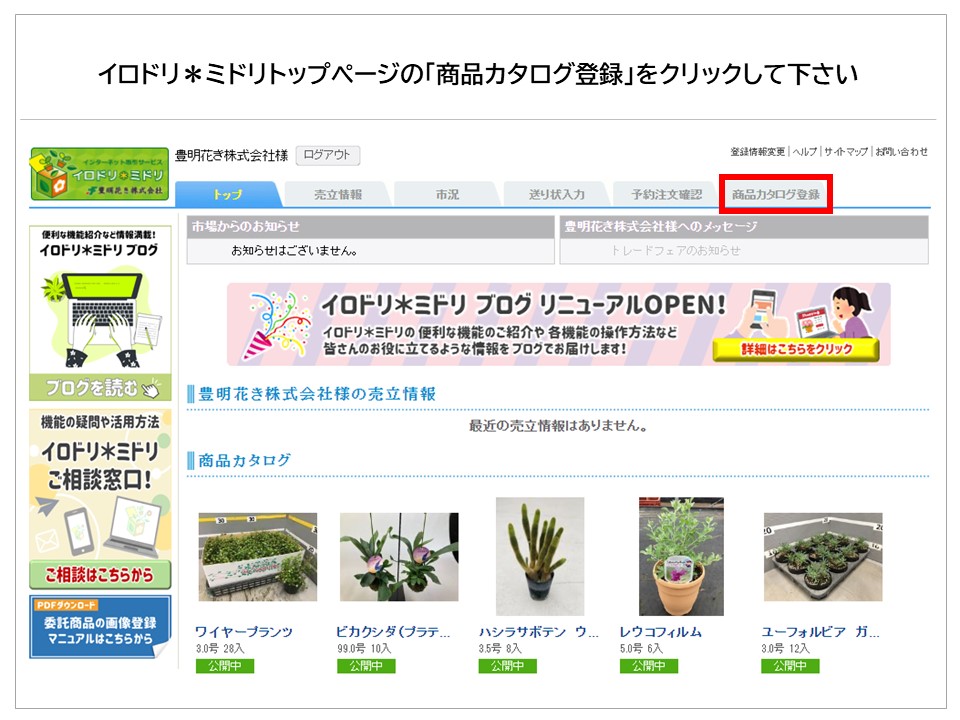
Task: Switch to the 売立情報 tab
Action: click(x=337, y=195)
